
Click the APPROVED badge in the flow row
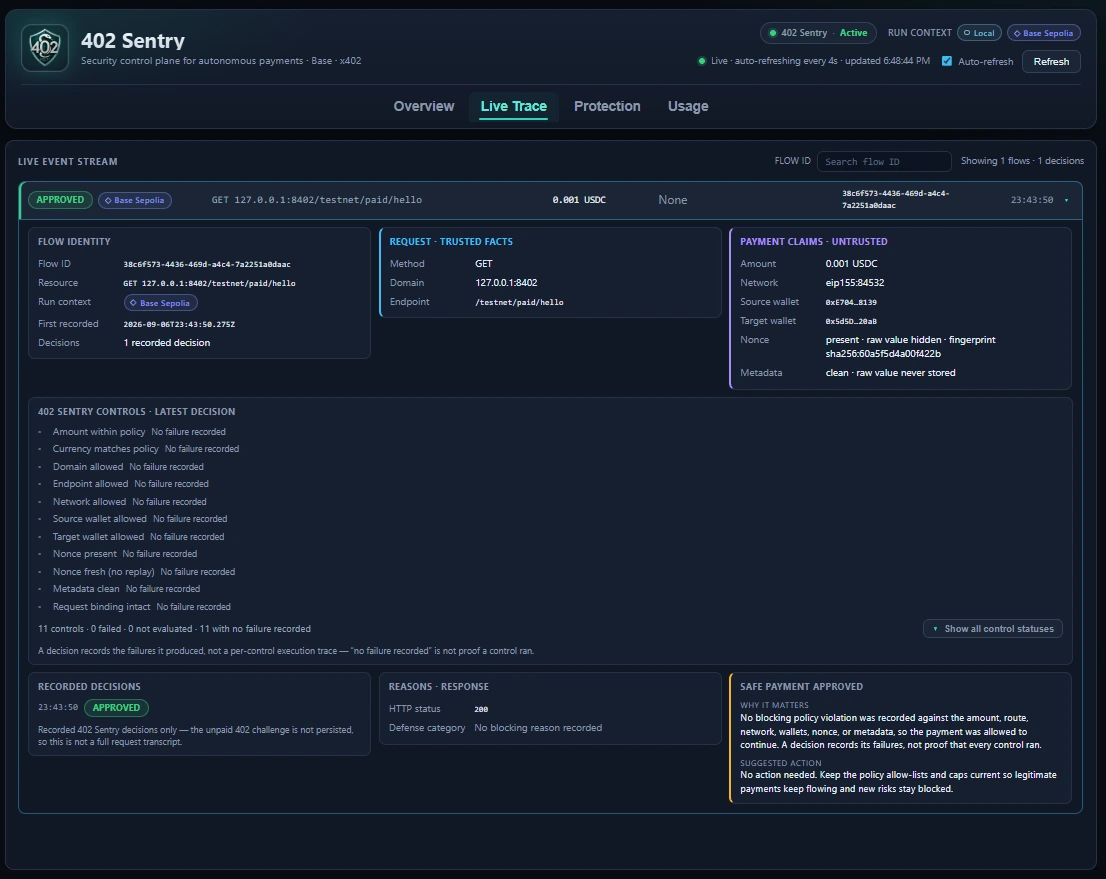(60, 200)
